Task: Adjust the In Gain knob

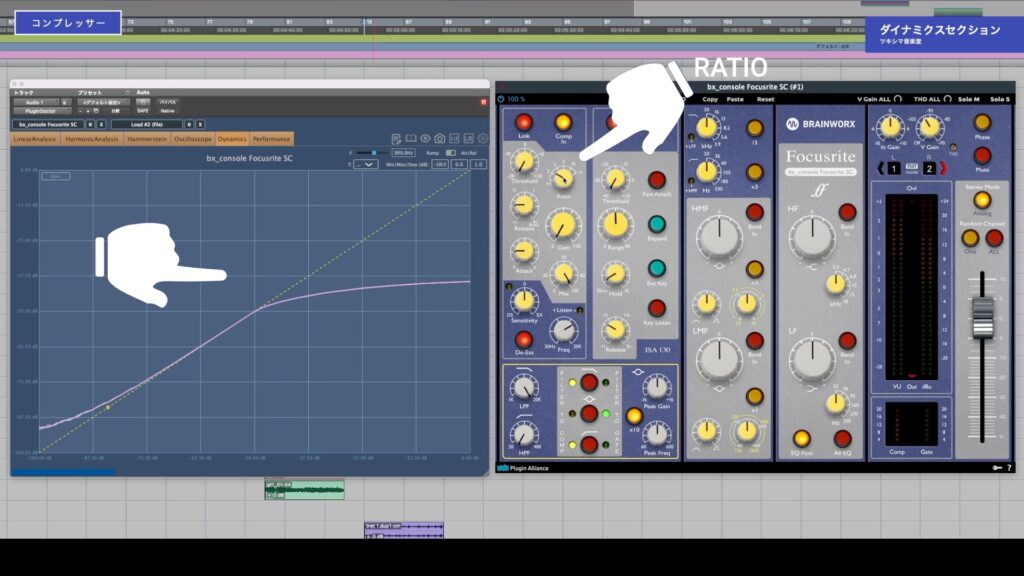Action: (x=889, y=127)
